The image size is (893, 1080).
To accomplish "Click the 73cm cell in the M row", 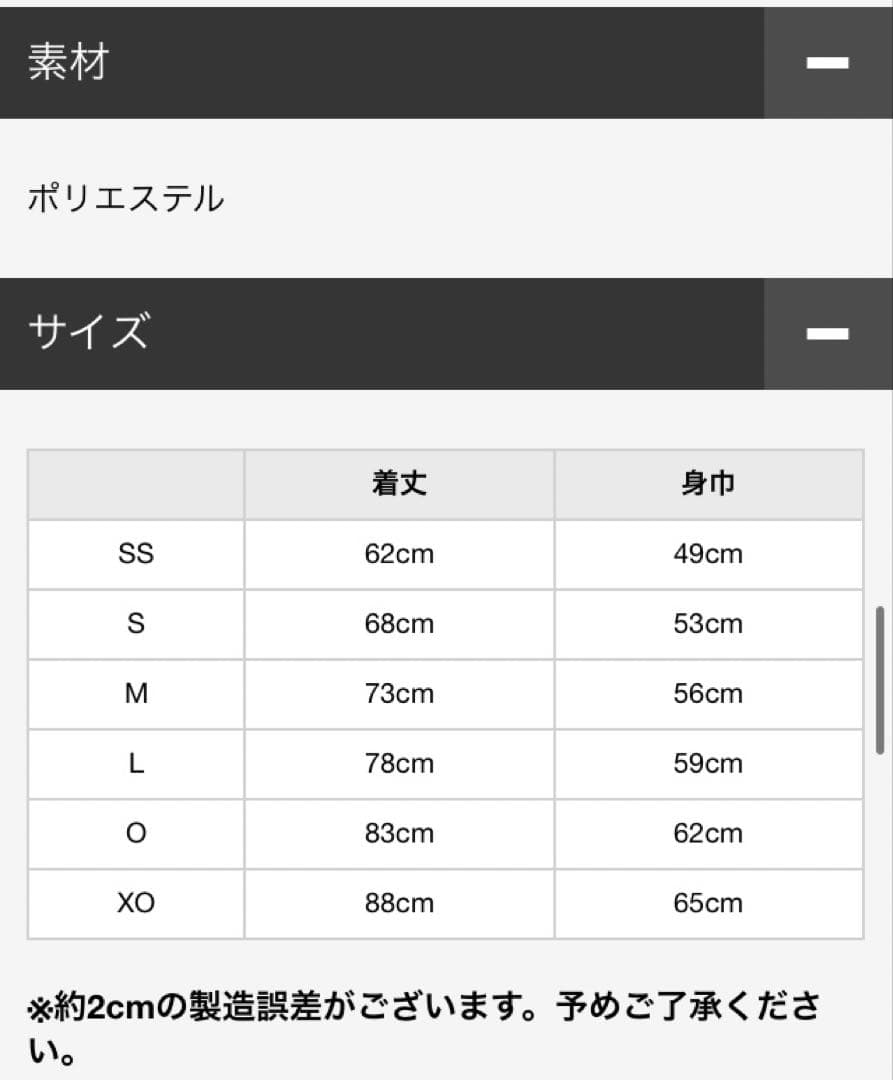I will pos(397,693).
